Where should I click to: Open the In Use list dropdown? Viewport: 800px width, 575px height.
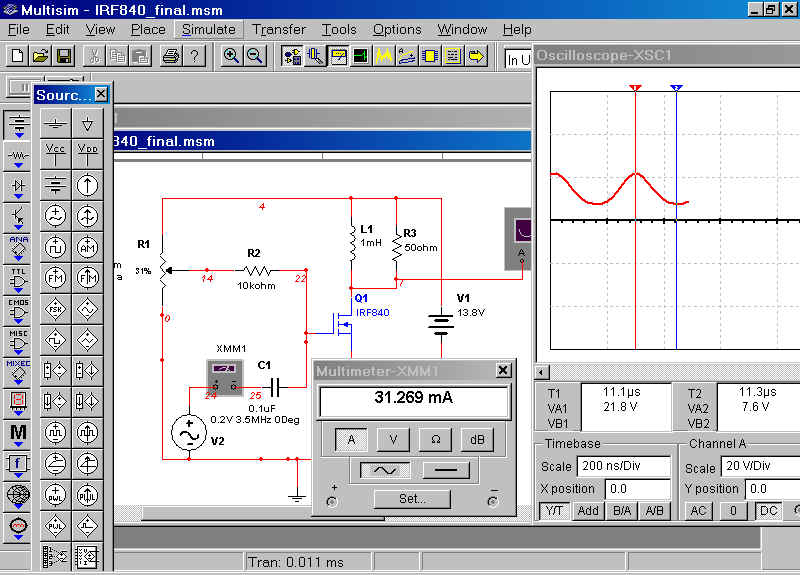[518, 59]
